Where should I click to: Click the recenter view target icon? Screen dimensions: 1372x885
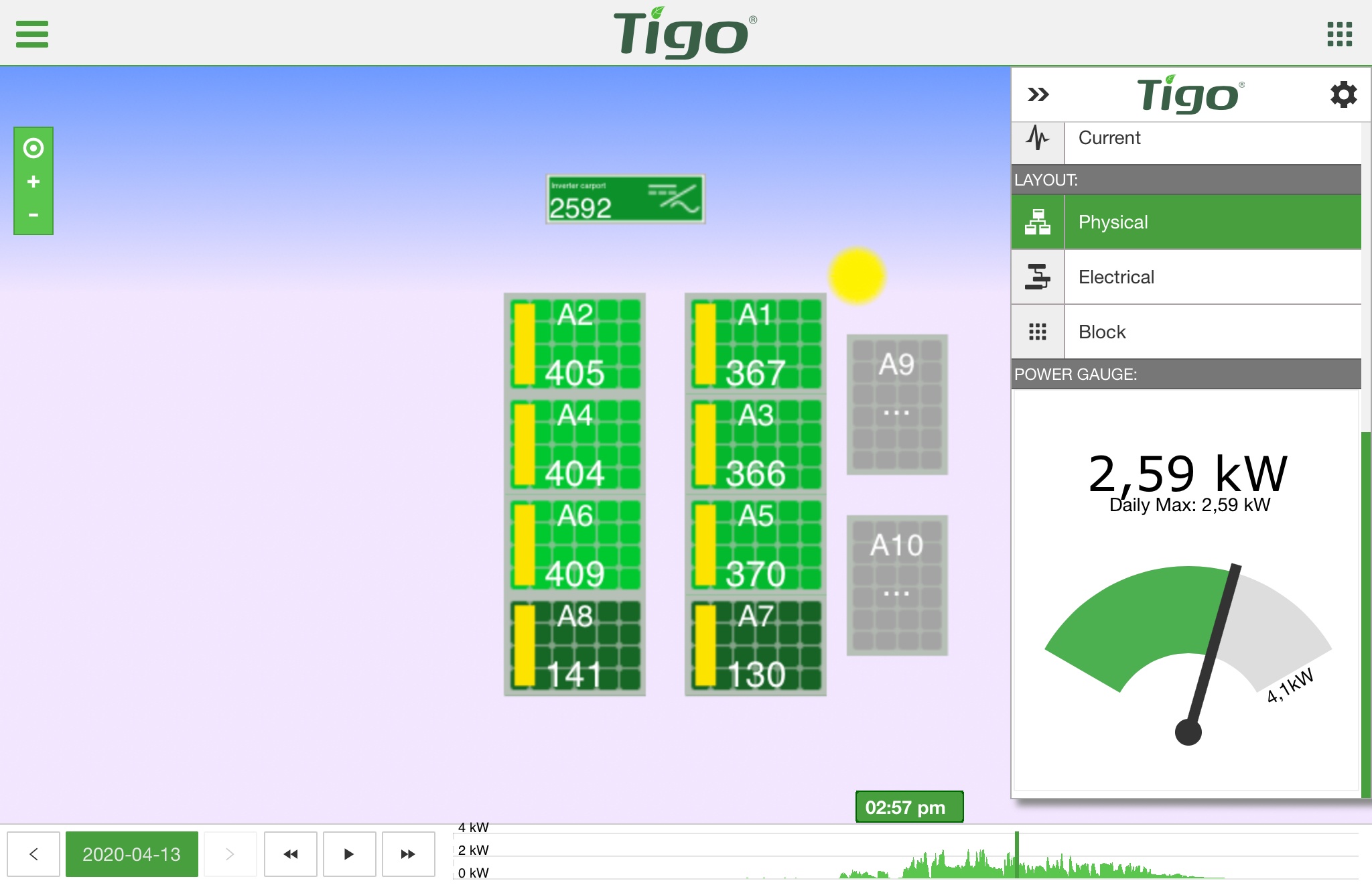click(33, 148)
